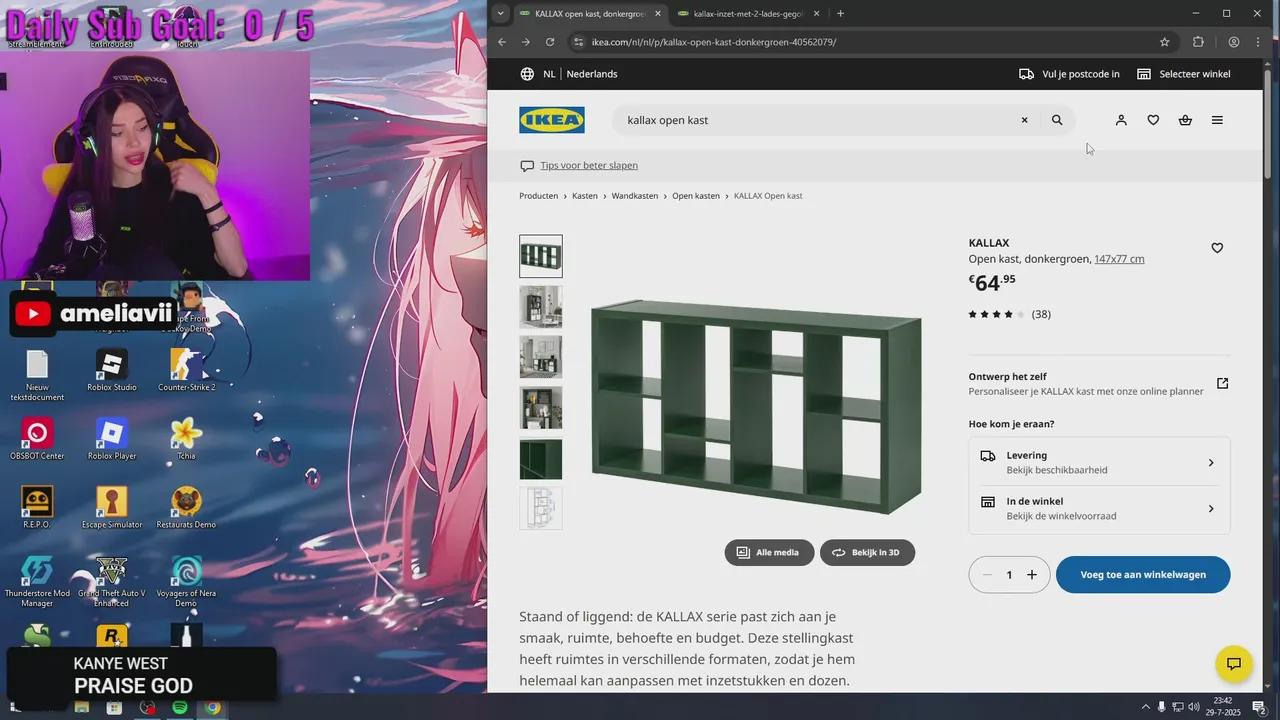Add KALLAX to favorites with heart icon
1280x720 pixels.
[1217, 248]
